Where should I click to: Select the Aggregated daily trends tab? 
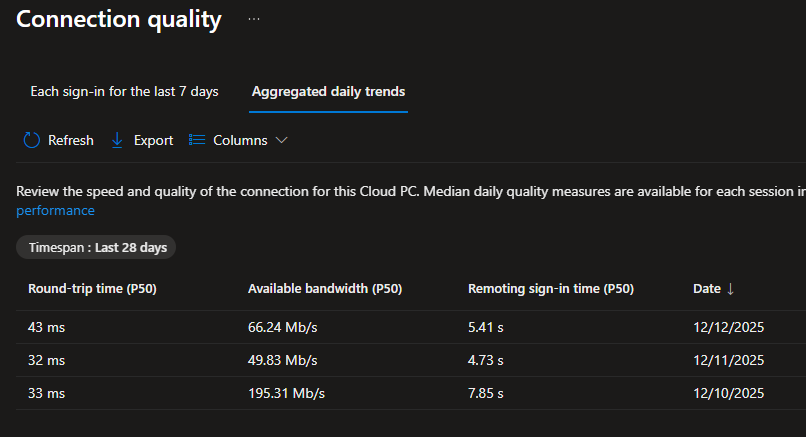tap(328, 92)
